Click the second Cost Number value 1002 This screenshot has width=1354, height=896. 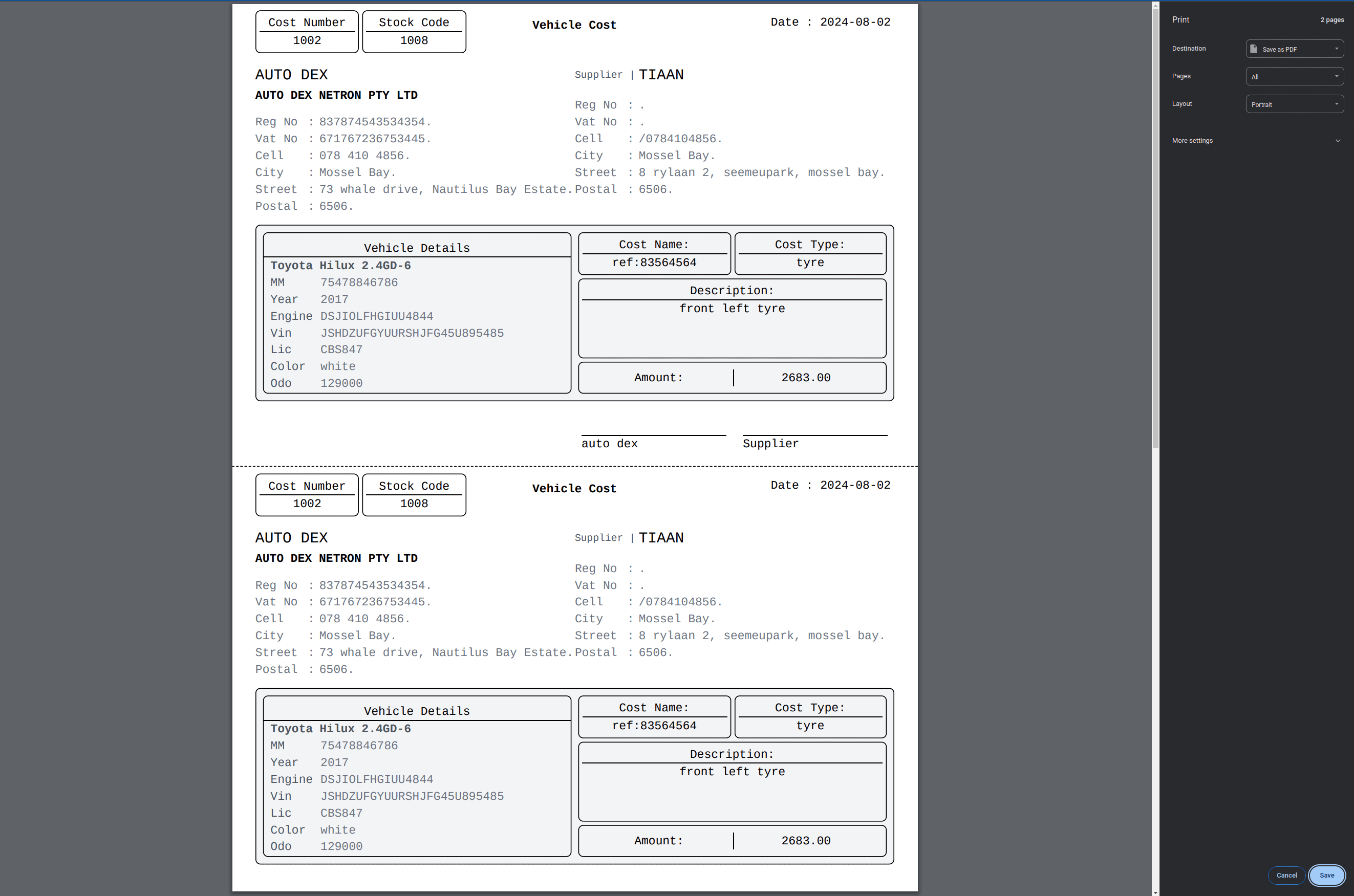tap(307, 504)
